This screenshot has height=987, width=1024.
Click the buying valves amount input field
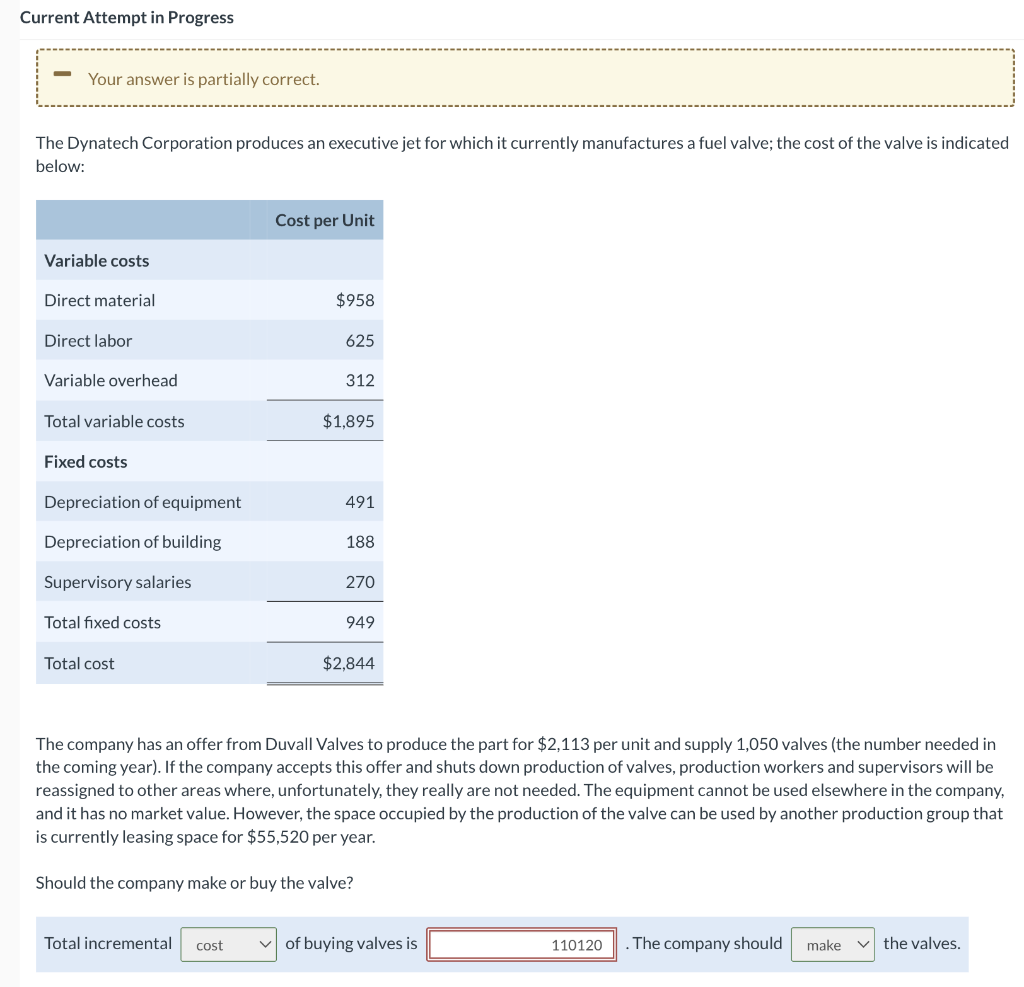[x=521, y=945]
